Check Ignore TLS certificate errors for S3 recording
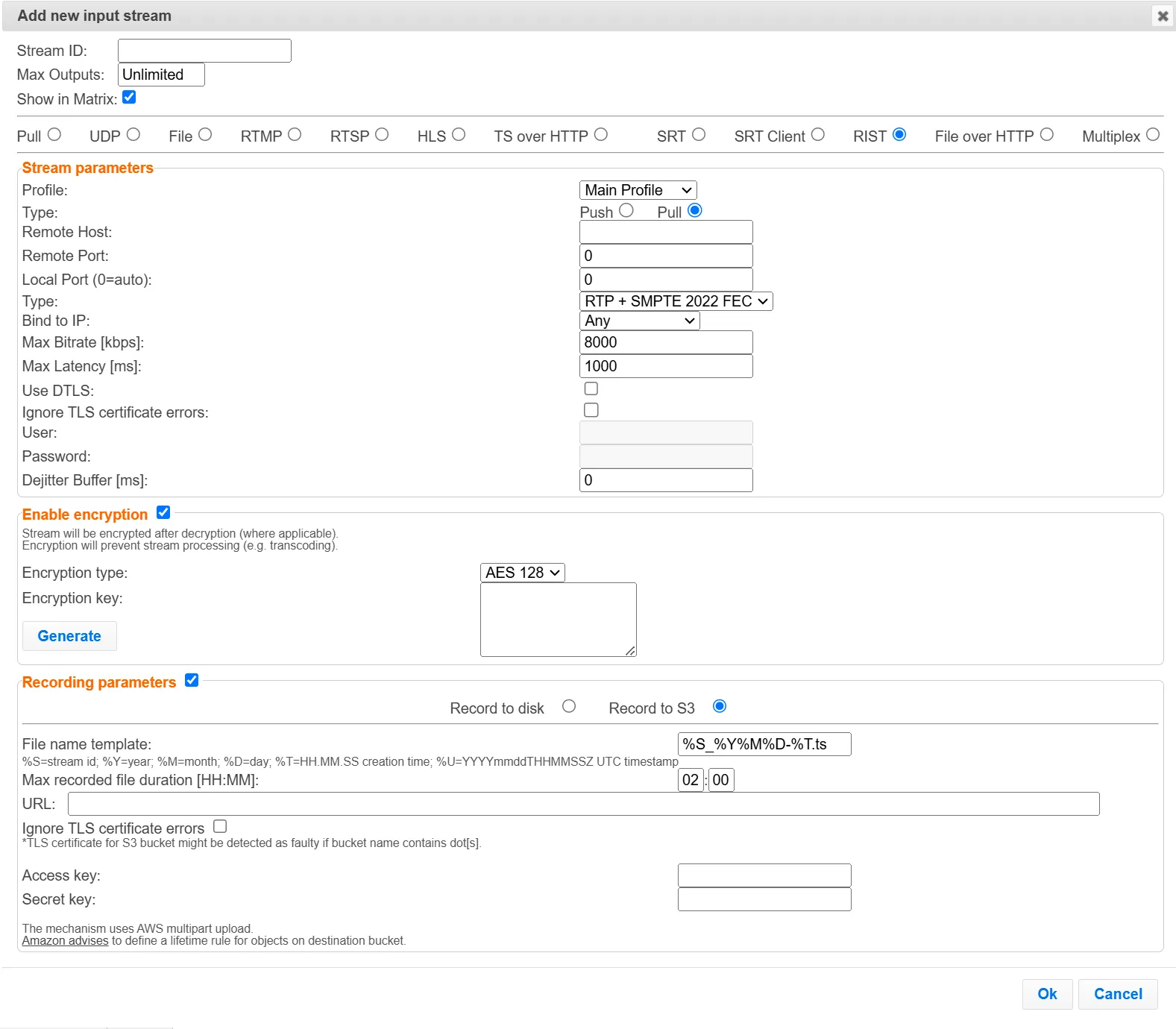Viewport: 1176px width, 1029px height. click(220, 826)
